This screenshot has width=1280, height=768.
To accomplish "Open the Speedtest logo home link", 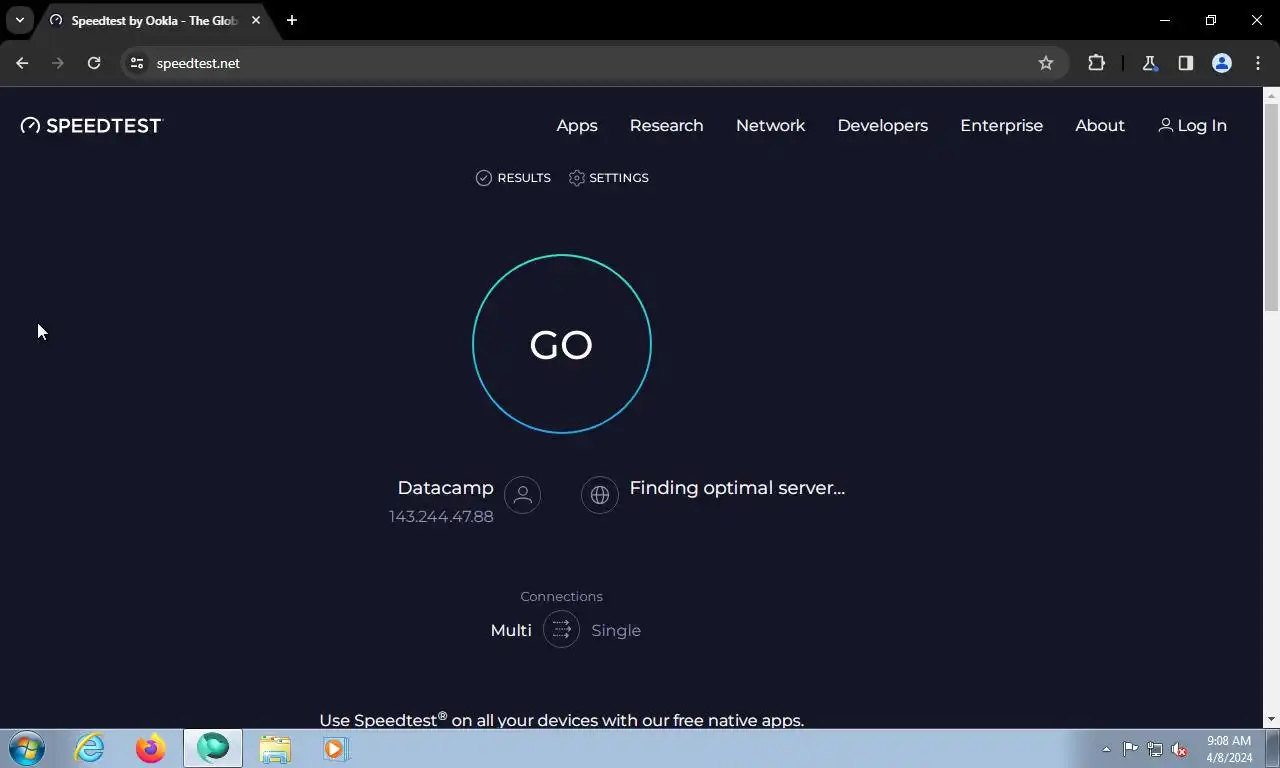I will [x=91, y=125].
